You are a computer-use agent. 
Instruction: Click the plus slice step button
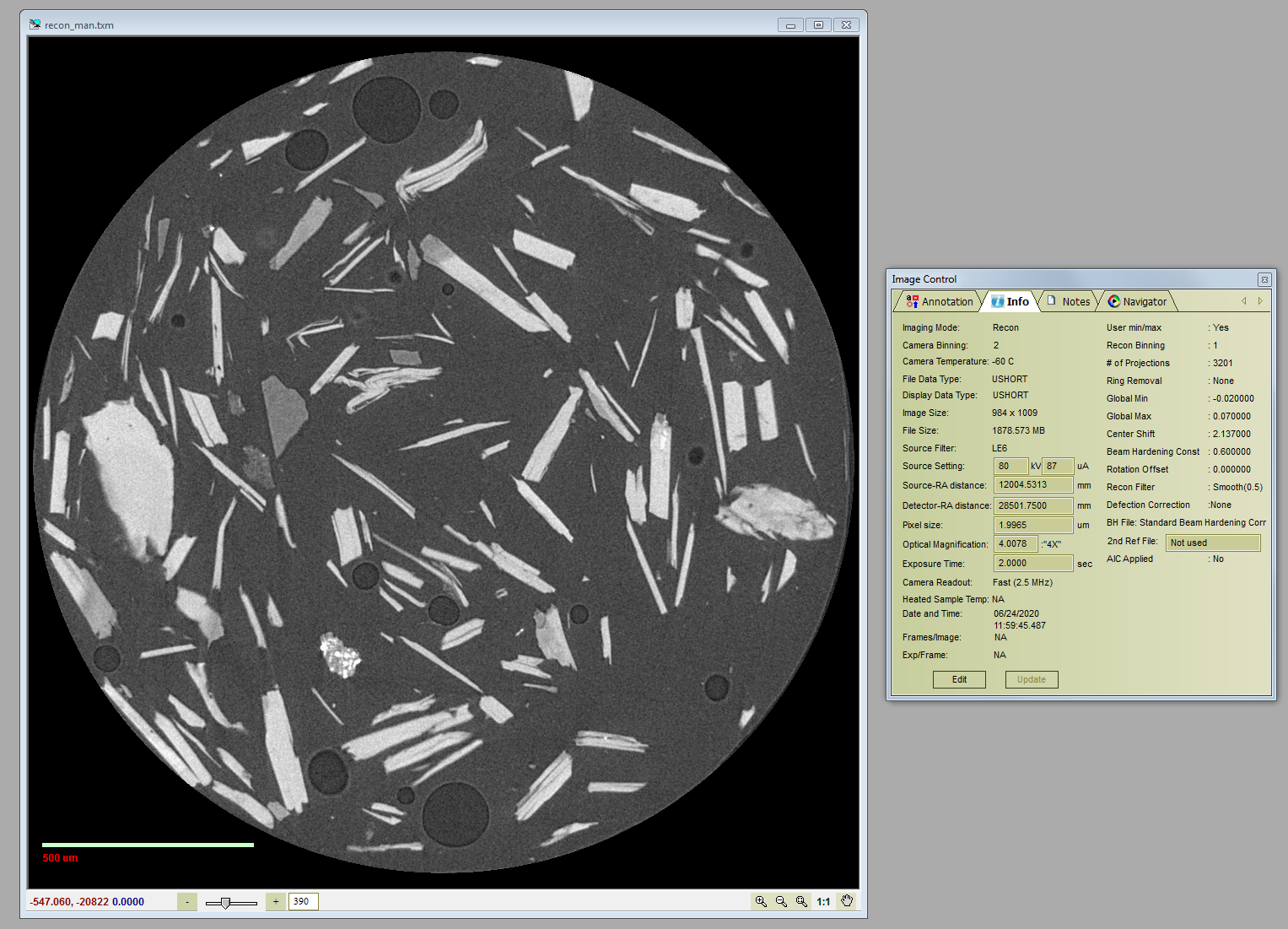(x=276, y=902)
